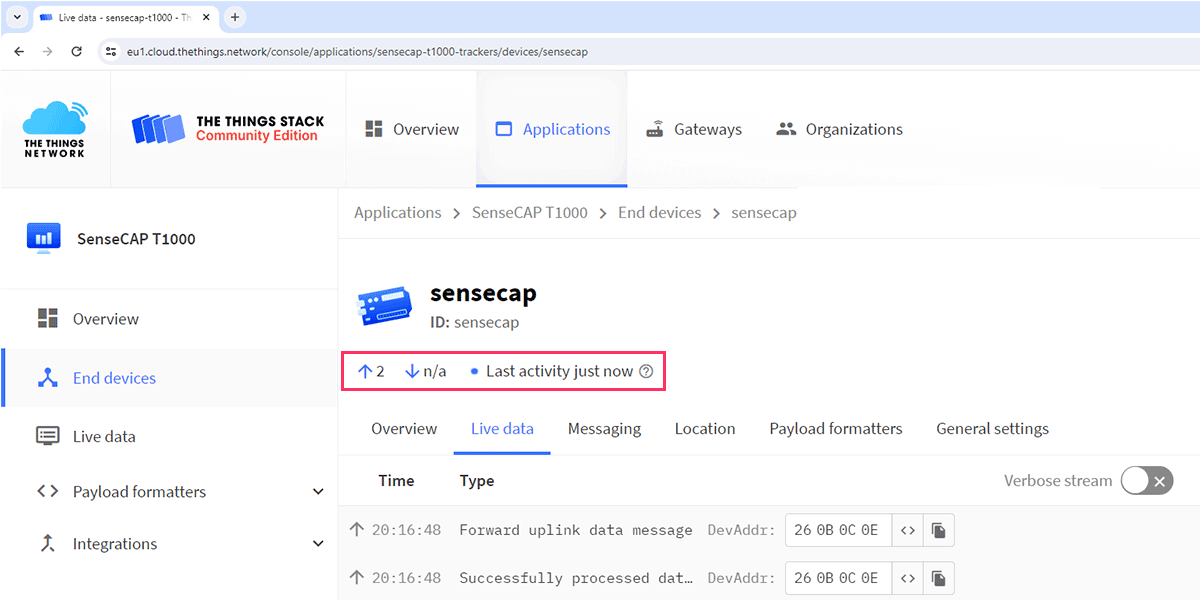Switch to the Messaging tab
1200x600 pixels.
pos(604,429)
